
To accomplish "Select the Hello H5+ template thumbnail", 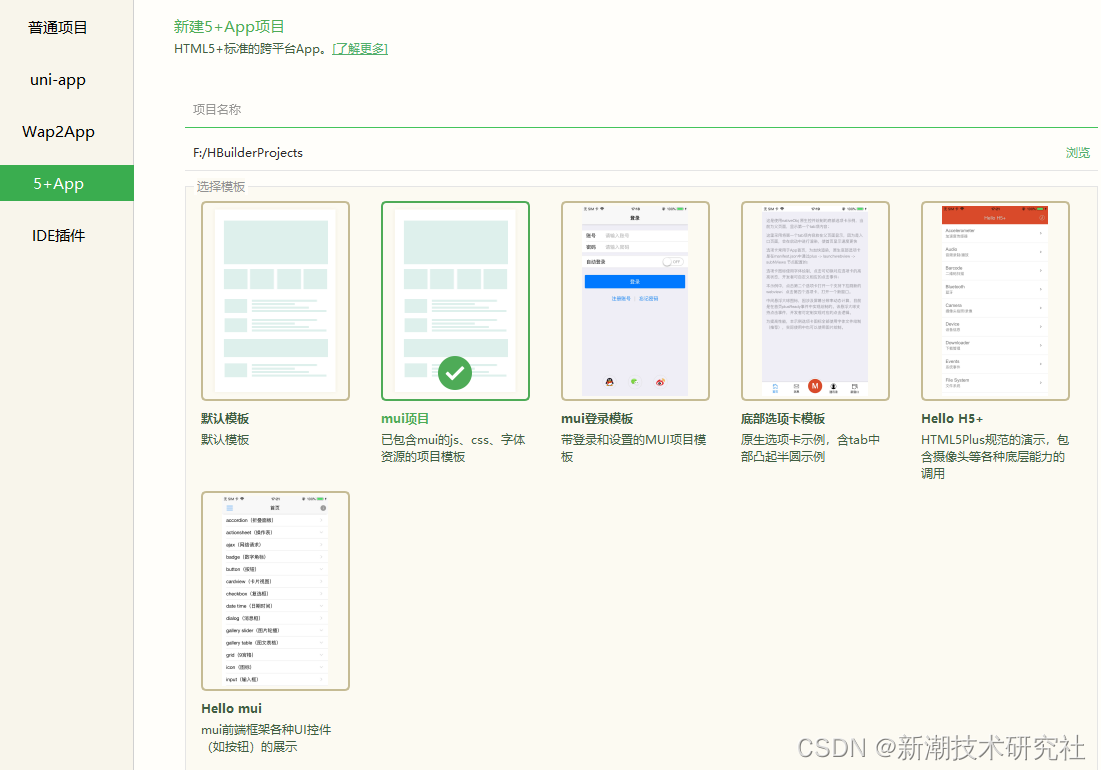I will (995, 301).
